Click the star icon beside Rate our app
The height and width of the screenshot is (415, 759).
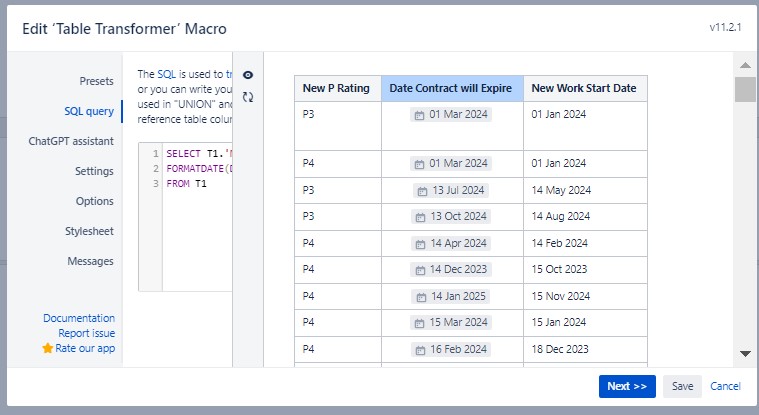tap(47, 348)
